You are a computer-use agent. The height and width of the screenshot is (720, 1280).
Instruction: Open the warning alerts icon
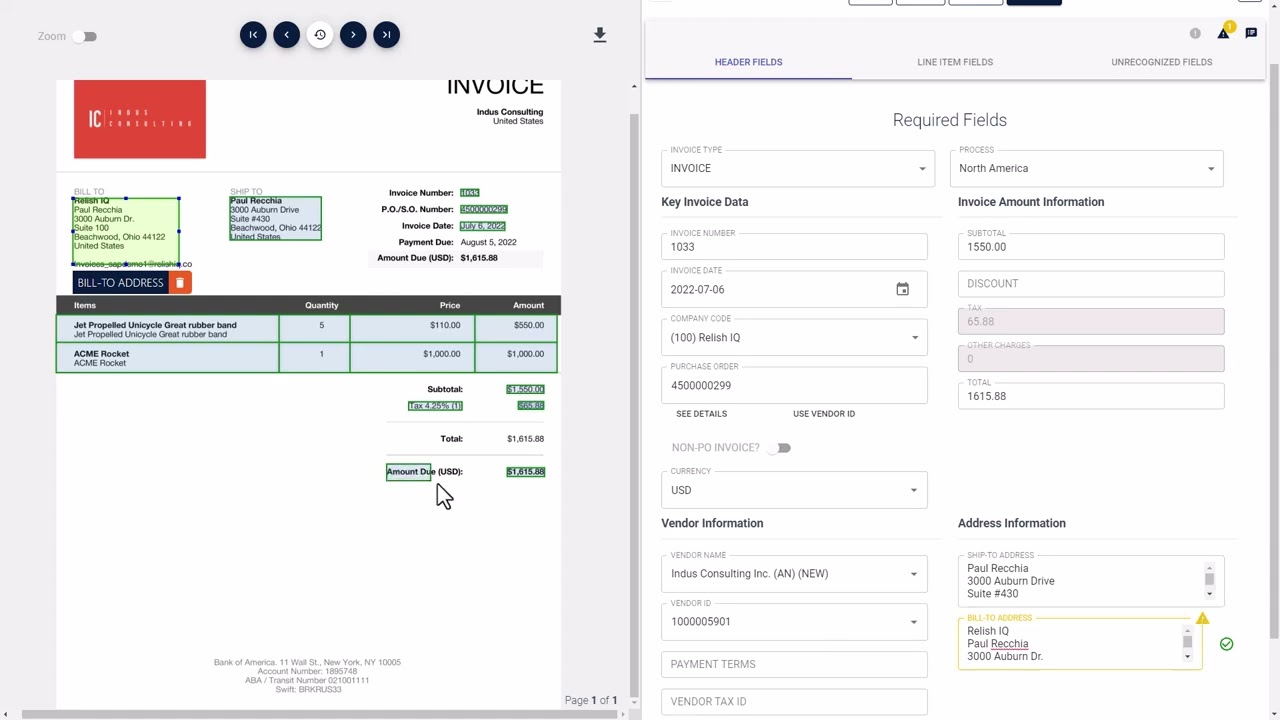click(1223, 33)
